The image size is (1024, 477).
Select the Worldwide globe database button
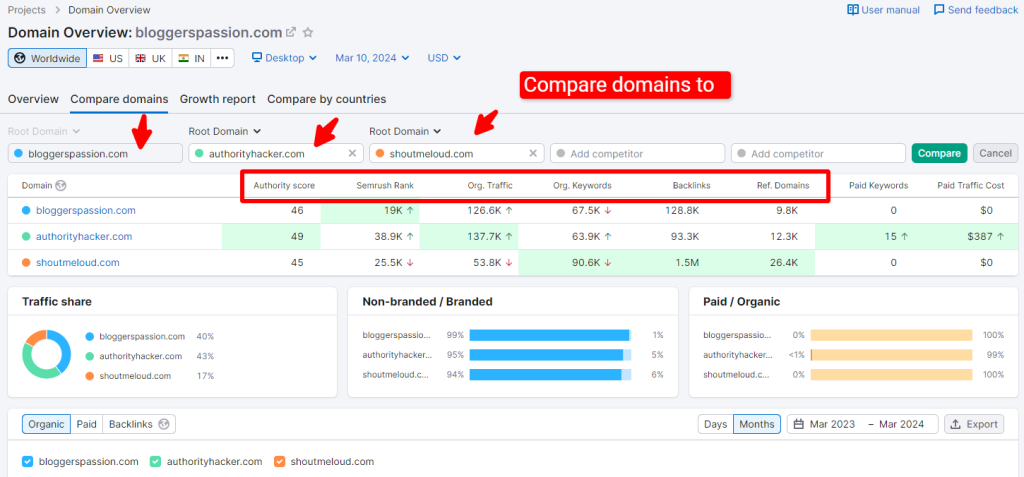47,58
